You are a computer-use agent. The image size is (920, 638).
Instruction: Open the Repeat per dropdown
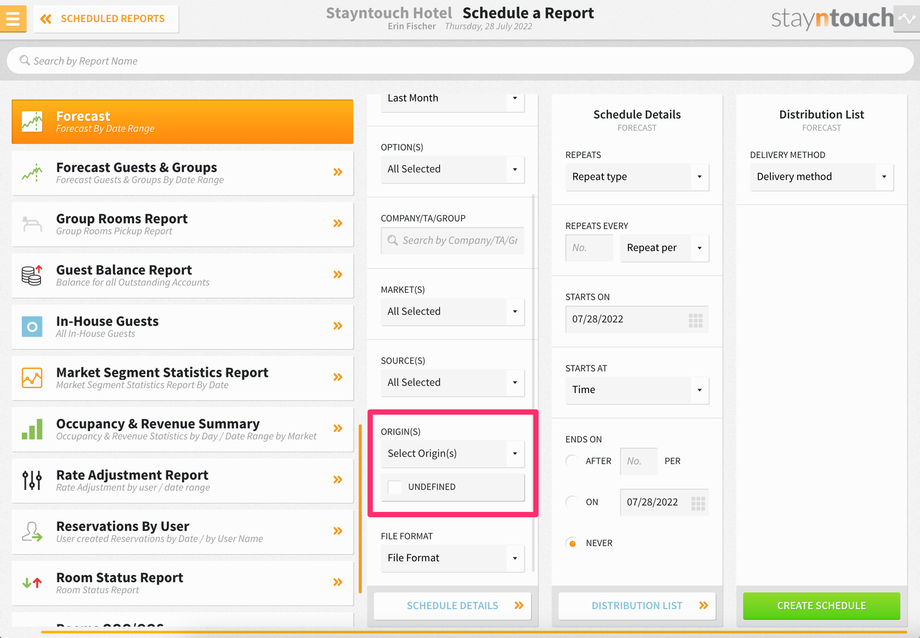point(665,248)
